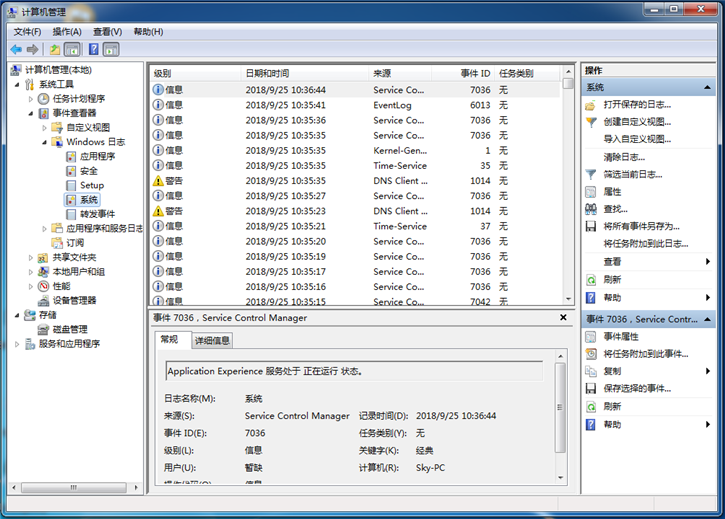The image size is (725, 519).
Task: Click 清除日志 in actions pane
Action: pos(623,157)
